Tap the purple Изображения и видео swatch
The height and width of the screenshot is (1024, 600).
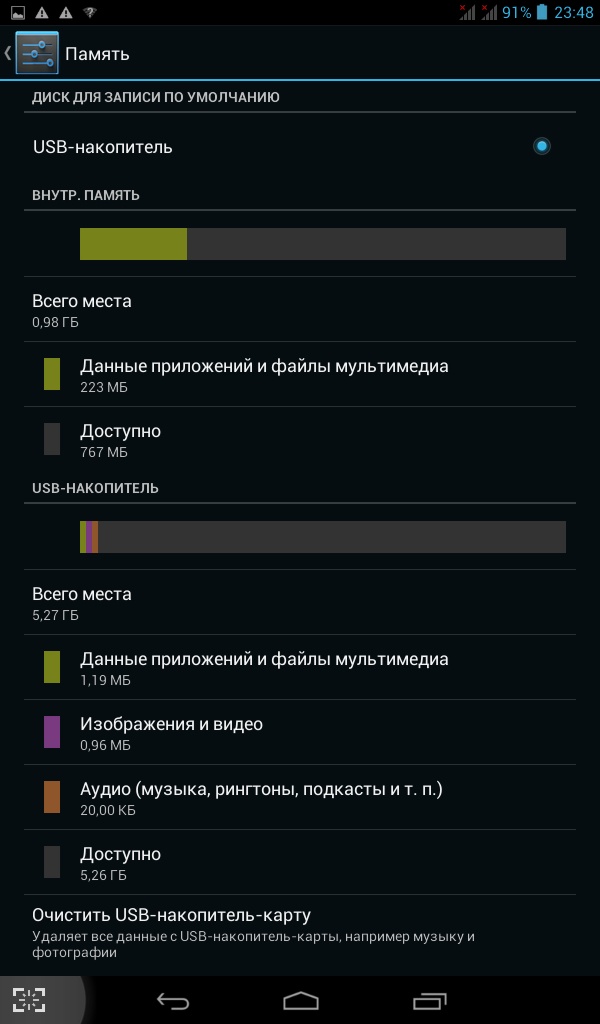[x=52, y=732]
